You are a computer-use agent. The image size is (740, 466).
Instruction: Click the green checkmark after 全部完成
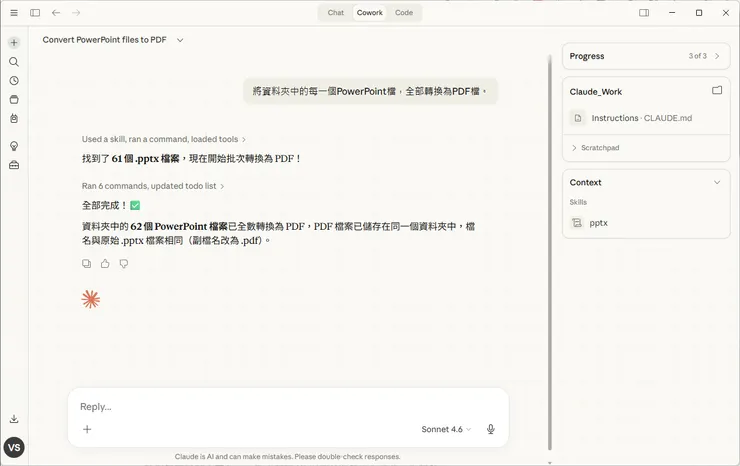(135, 205)
